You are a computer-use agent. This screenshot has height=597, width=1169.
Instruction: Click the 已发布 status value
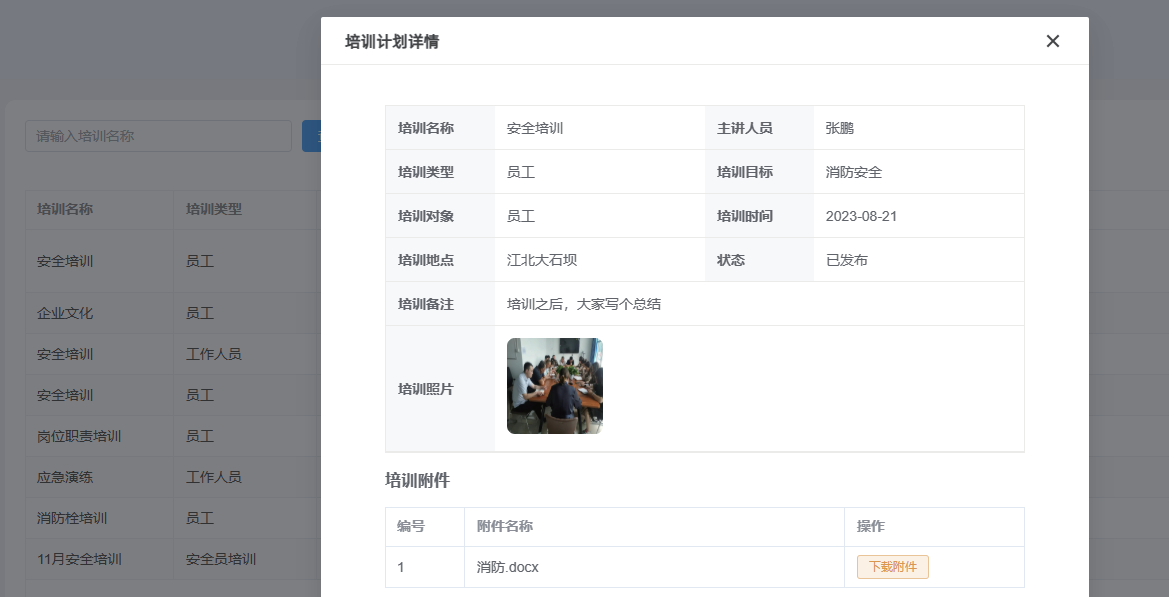(847, 260)
